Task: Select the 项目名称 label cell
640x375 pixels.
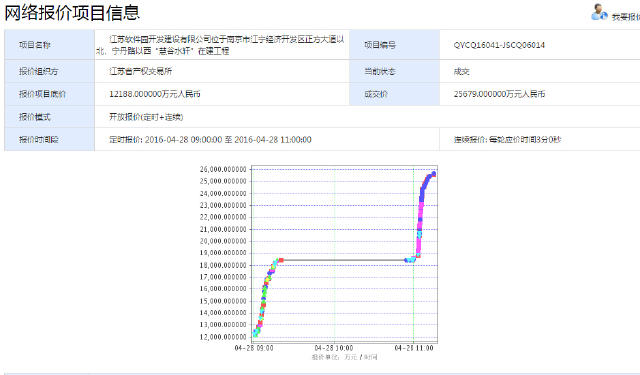Action: click(49, 44)
